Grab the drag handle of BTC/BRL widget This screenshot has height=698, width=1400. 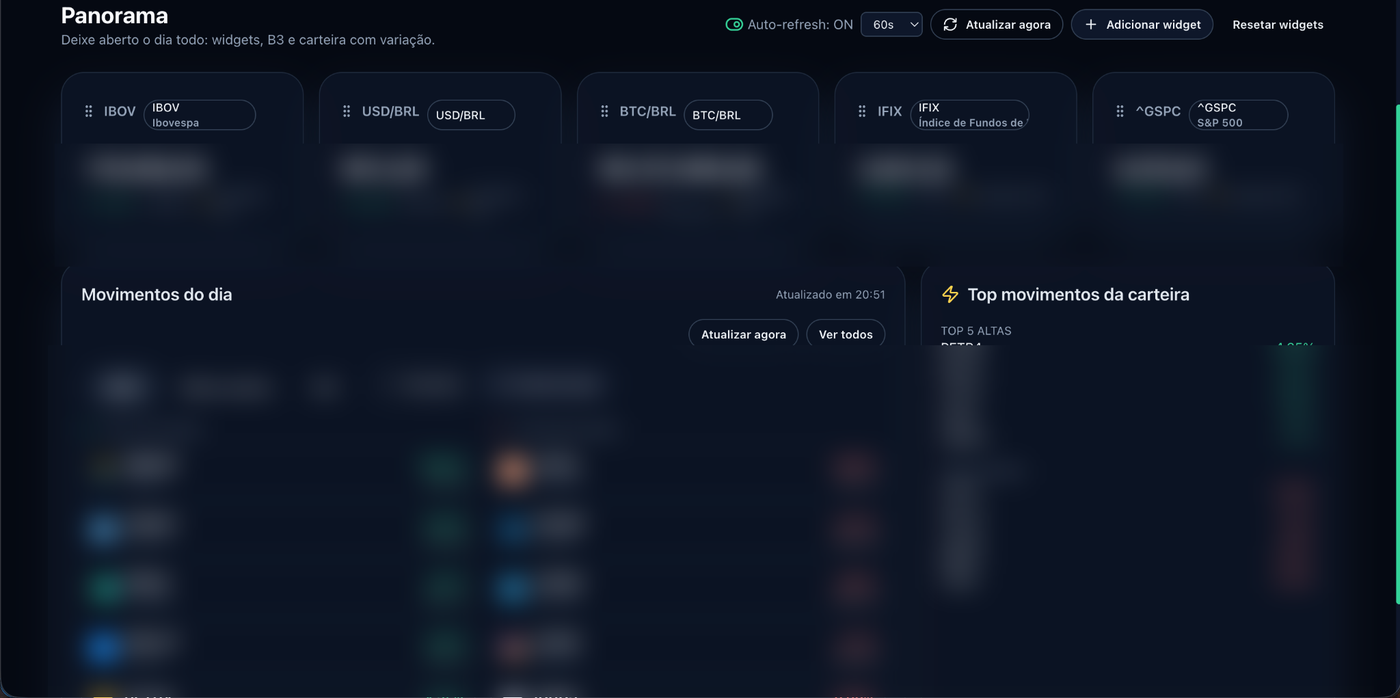click(604, 111)
